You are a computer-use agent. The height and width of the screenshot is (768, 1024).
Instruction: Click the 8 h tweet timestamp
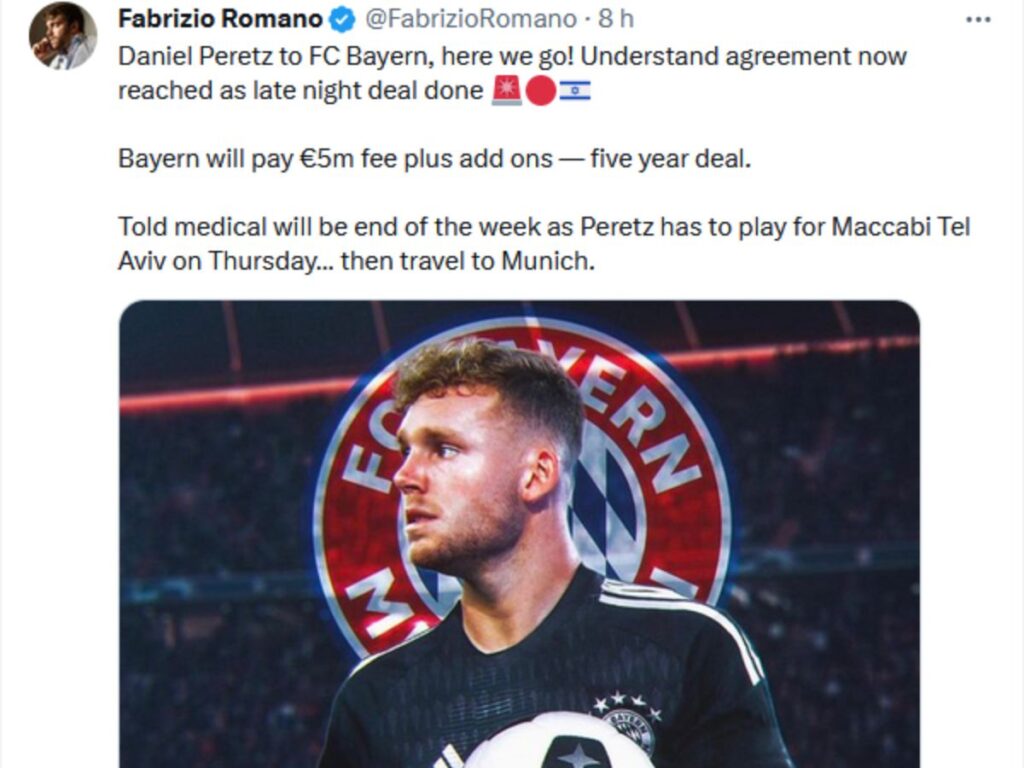tap(616, 19)
